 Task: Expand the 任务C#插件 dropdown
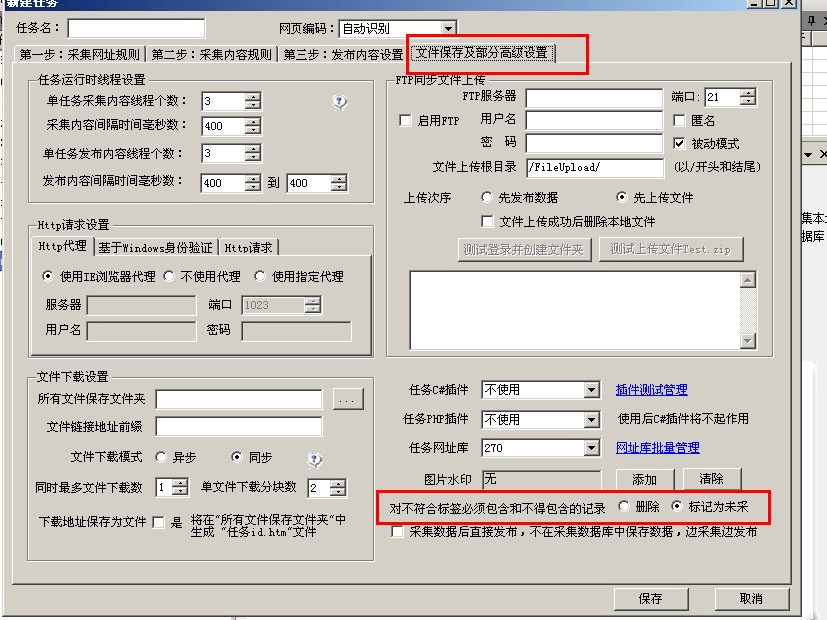(591, 390)
